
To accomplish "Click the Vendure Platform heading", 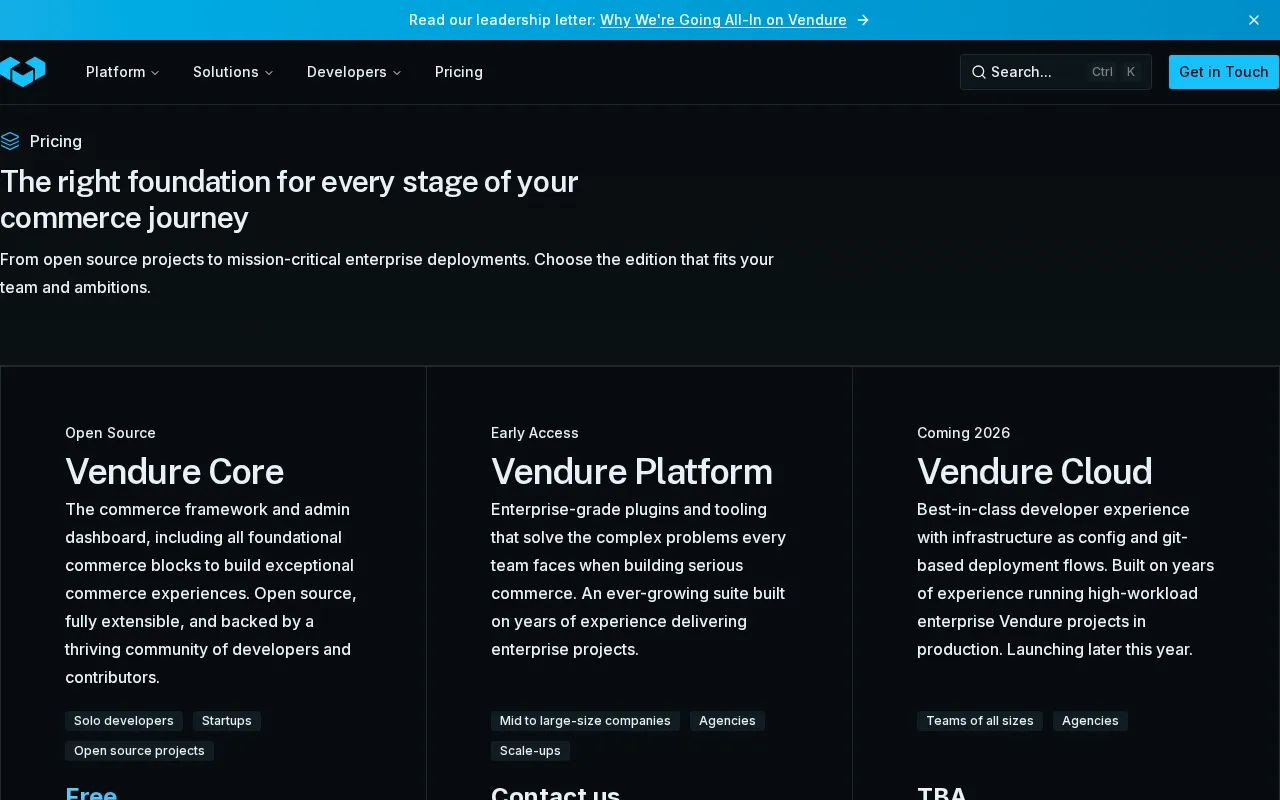I will (631, 471).
